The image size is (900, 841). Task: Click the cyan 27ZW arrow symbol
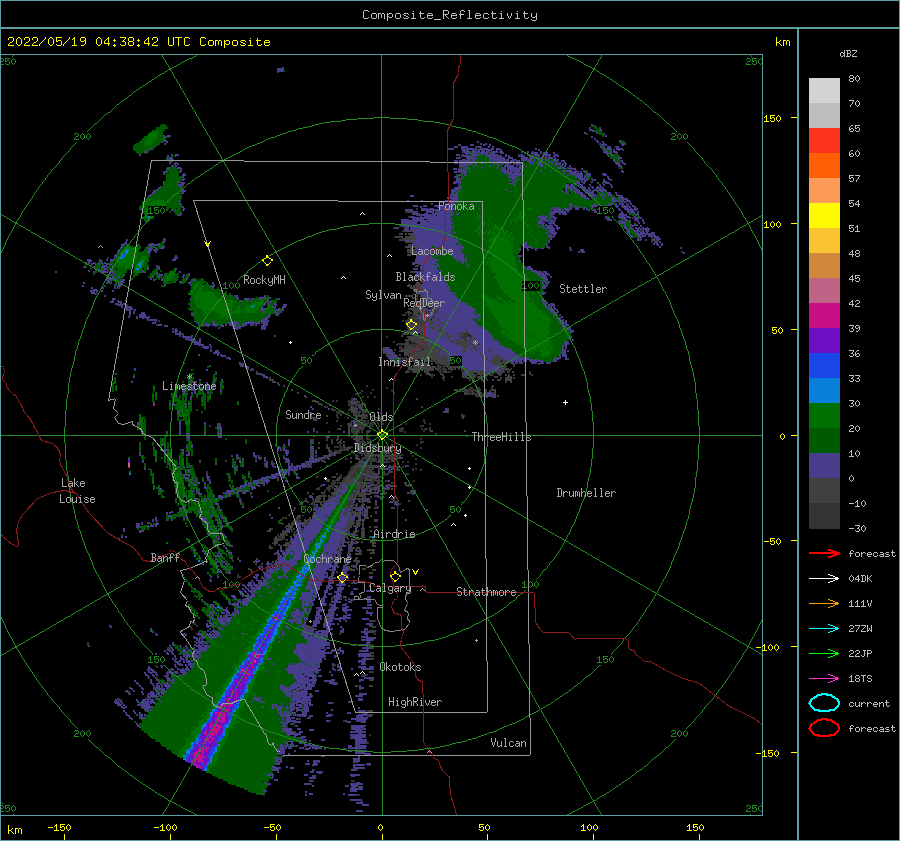824,629
